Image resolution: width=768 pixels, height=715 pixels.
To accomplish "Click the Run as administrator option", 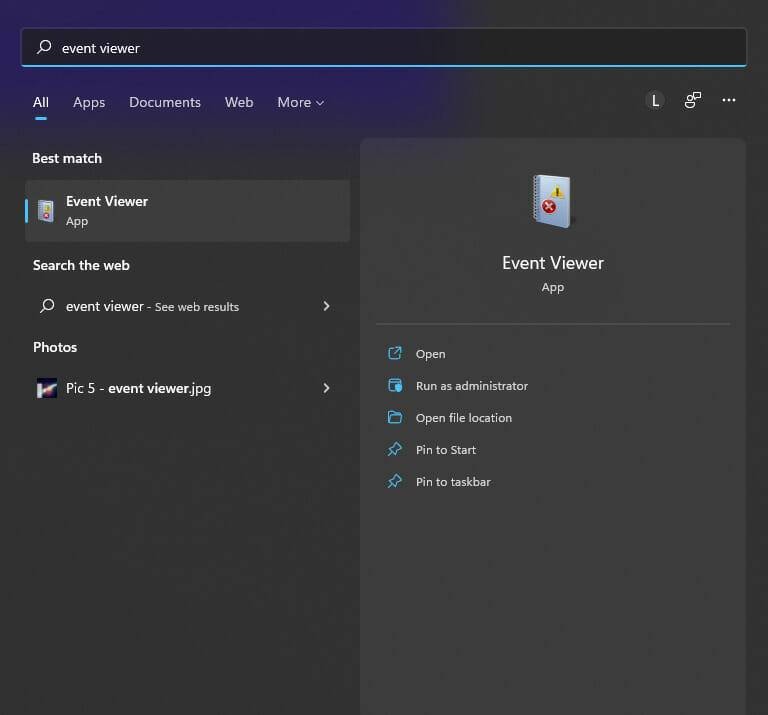I will point(471,386).
